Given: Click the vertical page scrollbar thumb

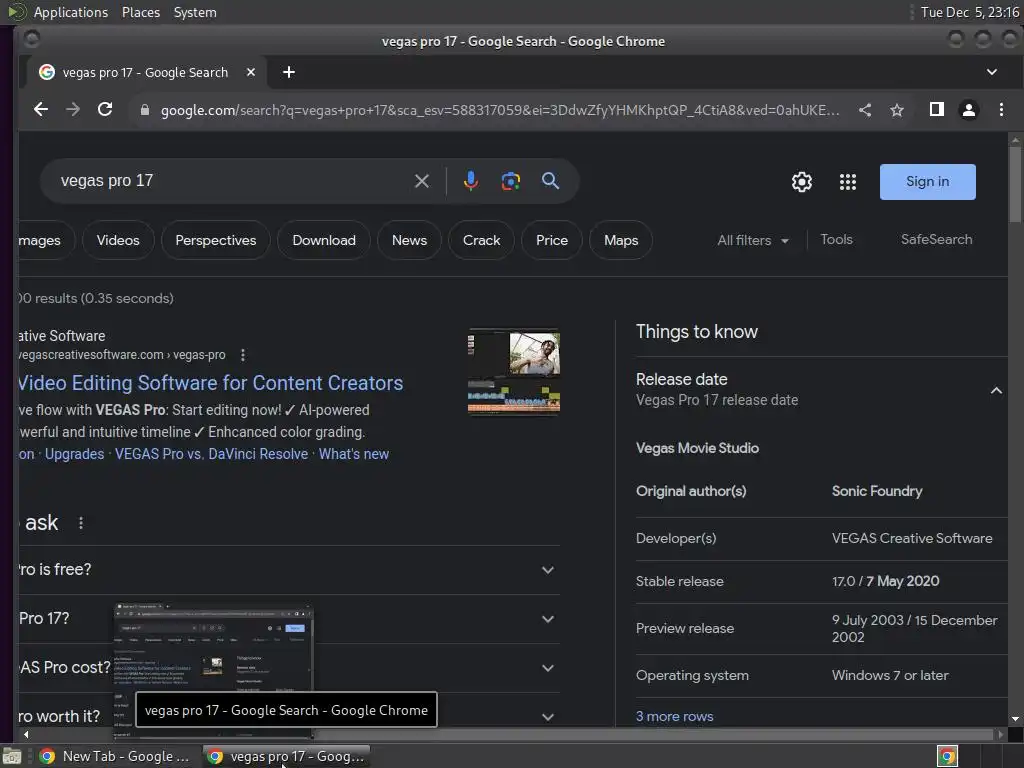Looking at the screenshot, I should coord(1015,184).
